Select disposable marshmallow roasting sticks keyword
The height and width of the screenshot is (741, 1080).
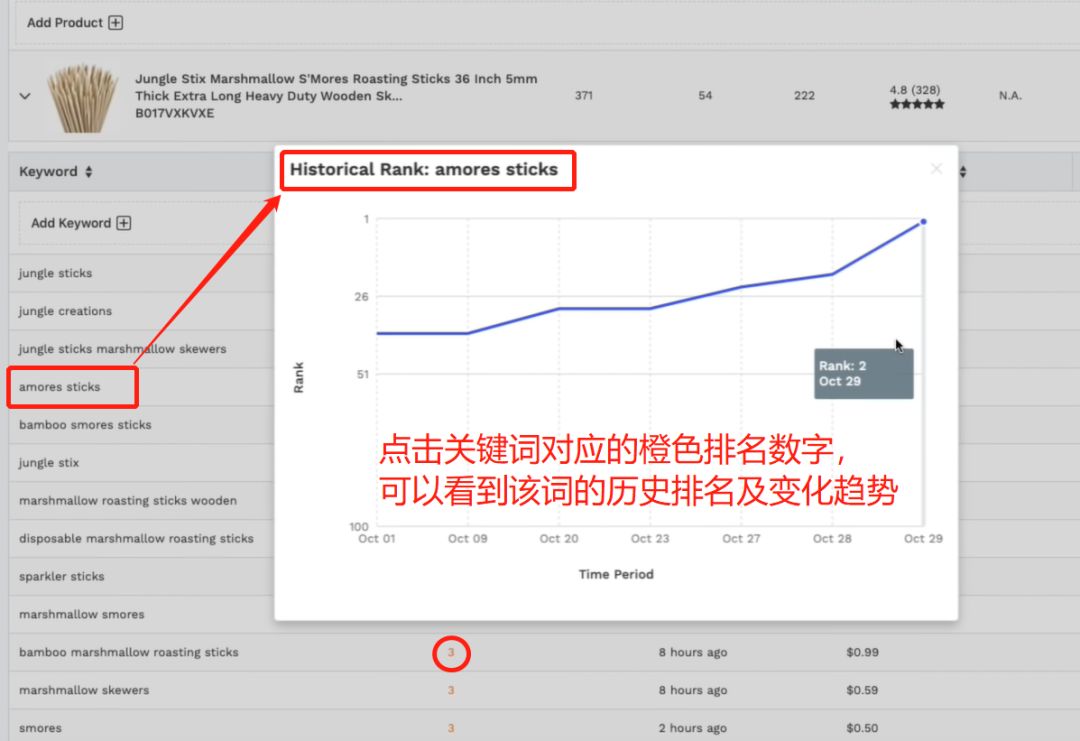click(136, 539)
